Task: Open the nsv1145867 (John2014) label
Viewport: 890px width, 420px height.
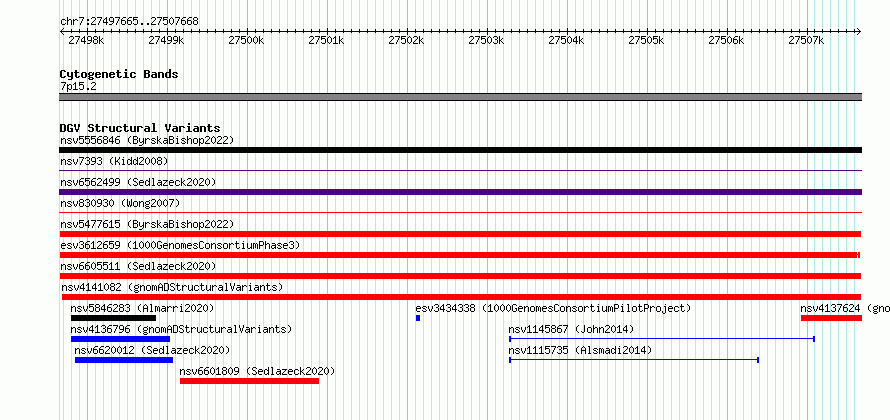Action: click(571, 329)
